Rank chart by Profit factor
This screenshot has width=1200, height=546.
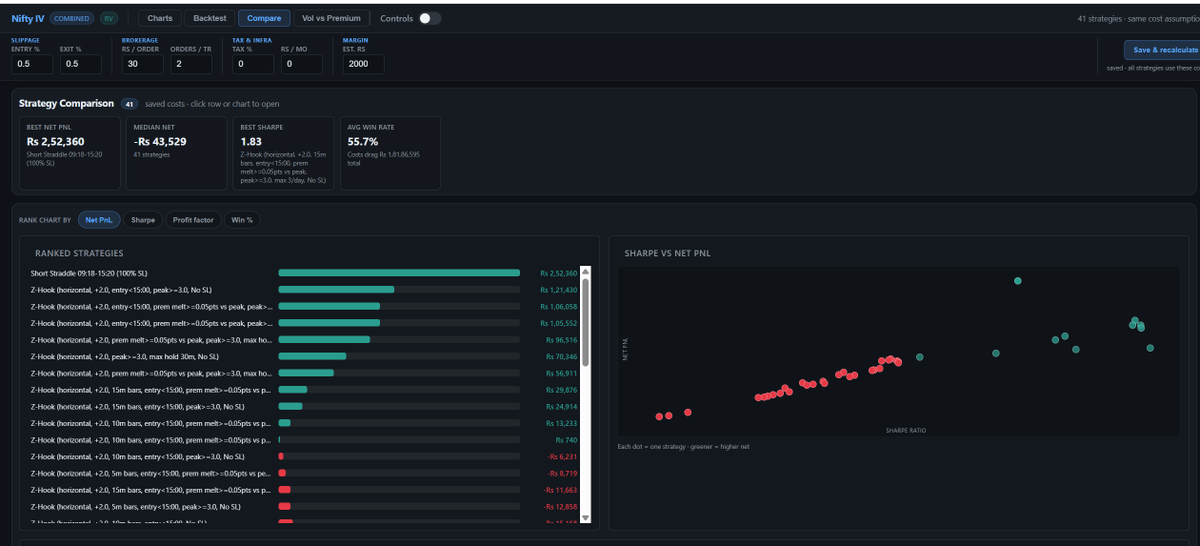193,220
